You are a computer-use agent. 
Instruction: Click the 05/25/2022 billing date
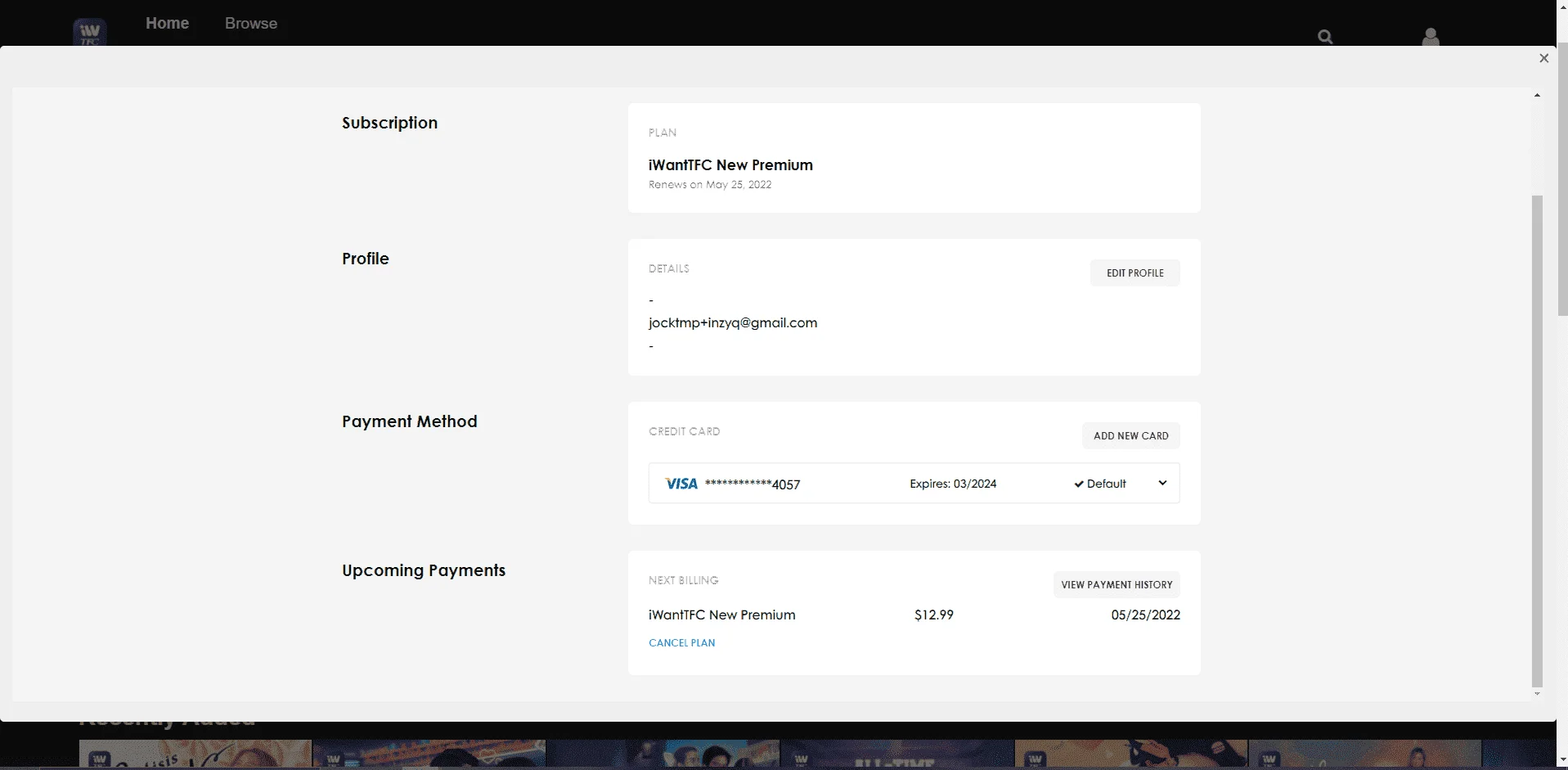tap(1145, 615)
